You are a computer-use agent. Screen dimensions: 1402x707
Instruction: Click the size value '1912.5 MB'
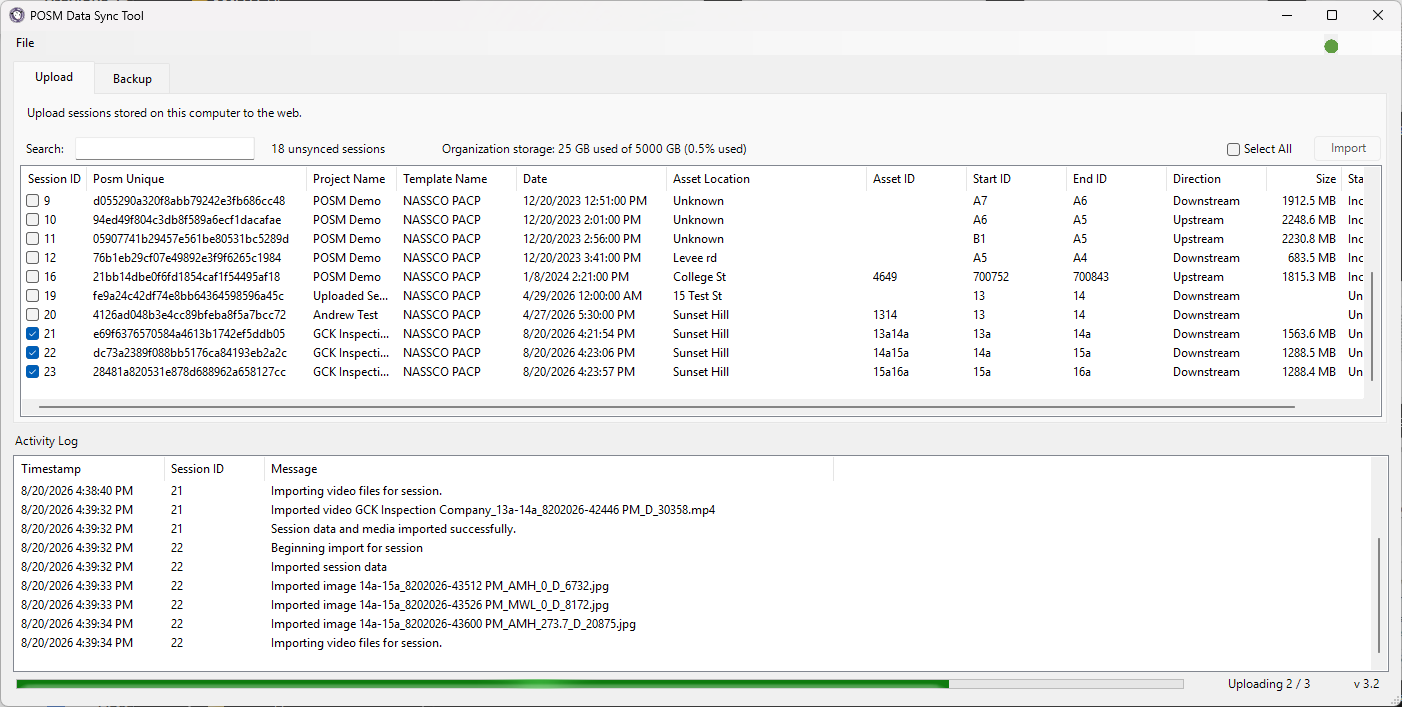pyautogui.click(x=1309, y=201)
